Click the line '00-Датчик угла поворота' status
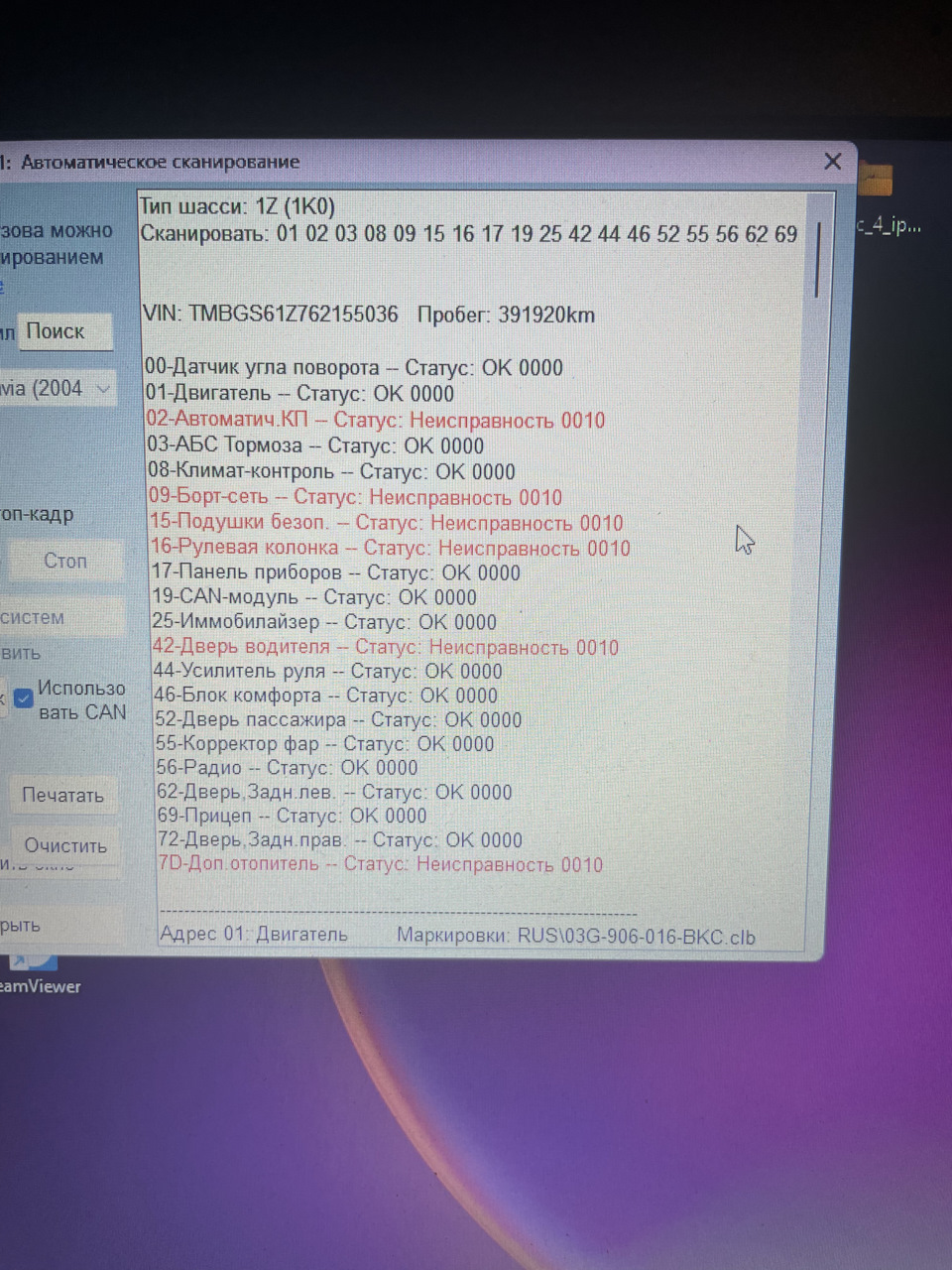This screenshot has width=952, height=1270. (354, 368)
